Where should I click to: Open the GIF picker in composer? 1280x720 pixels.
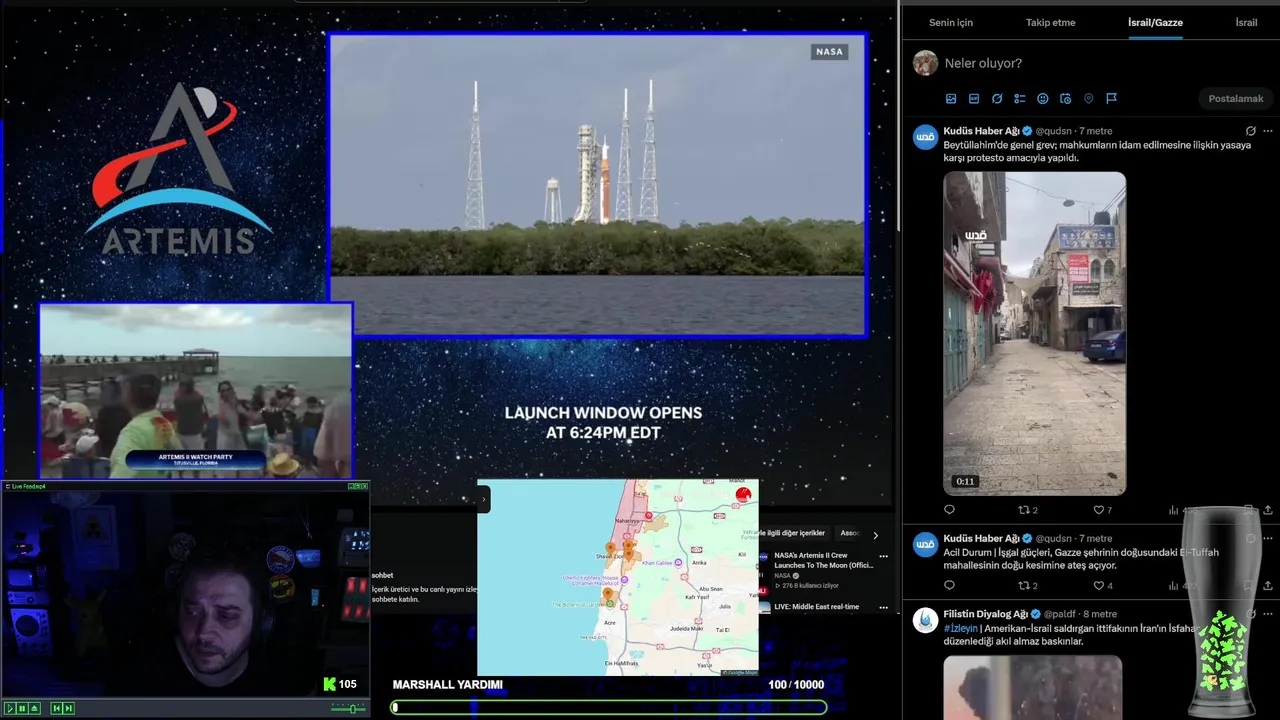click(x=974, y=99)
